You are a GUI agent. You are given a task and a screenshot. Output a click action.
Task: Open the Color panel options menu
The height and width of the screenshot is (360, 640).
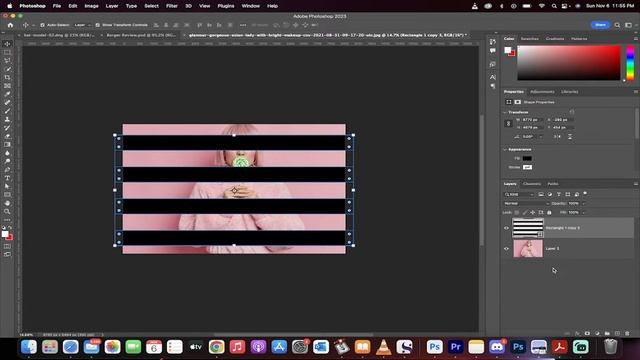point(636,38)
